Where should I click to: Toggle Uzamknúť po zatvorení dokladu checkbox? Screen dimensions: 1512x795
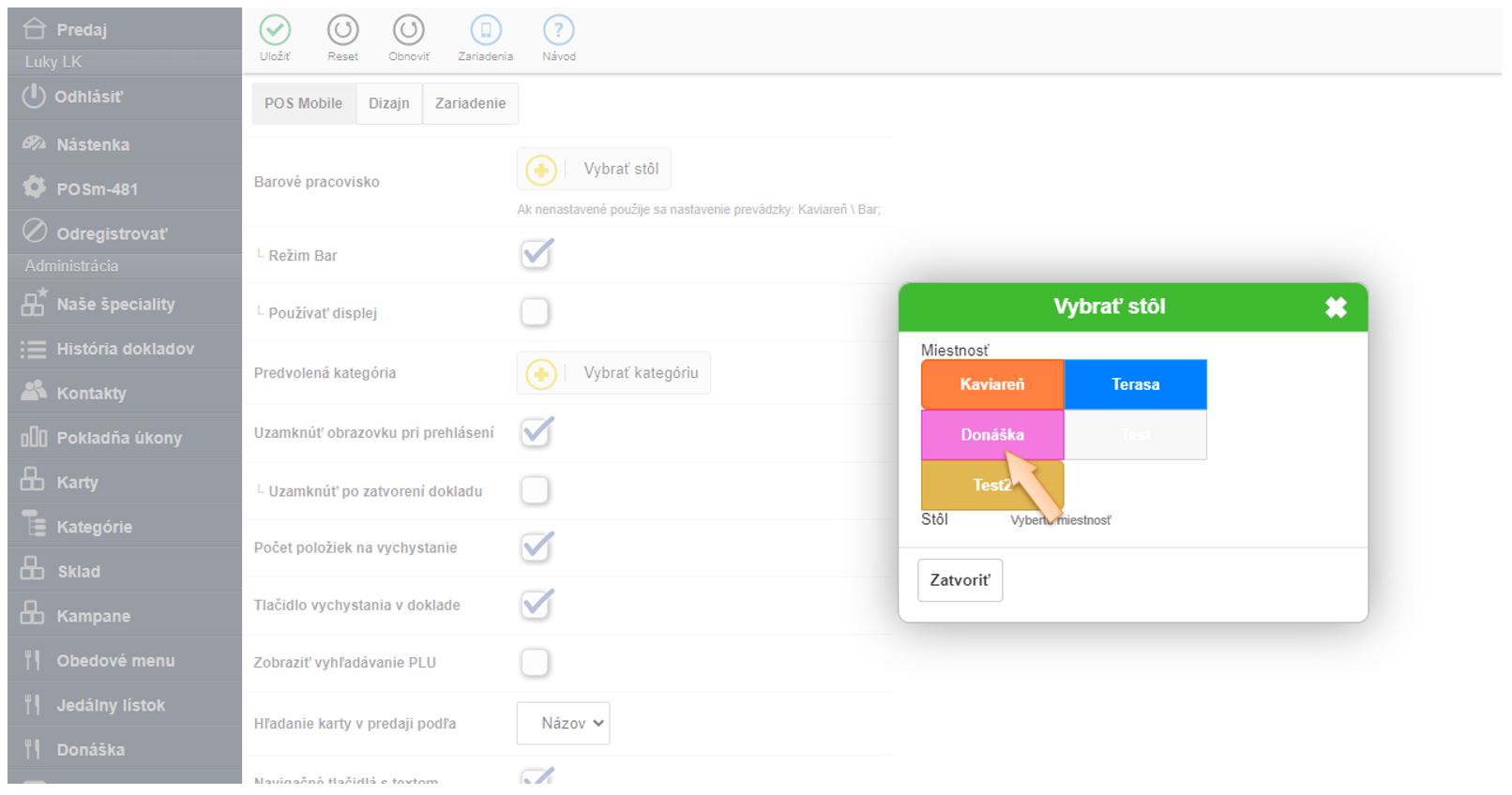coord(535,490)
